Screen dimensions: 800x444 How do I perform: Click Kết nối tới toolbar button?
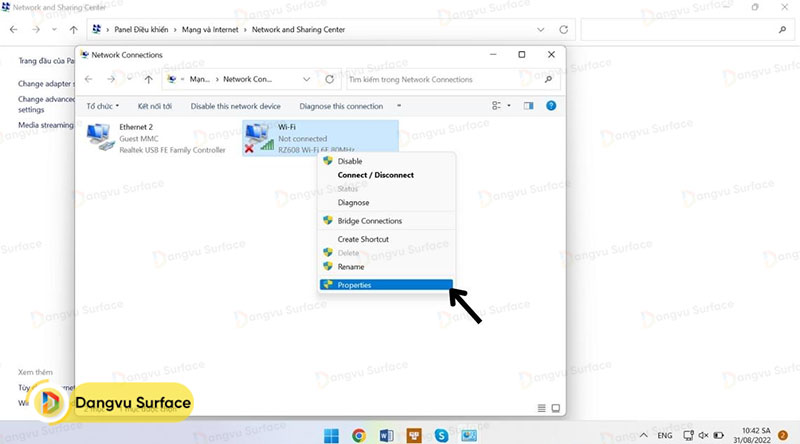[155, 106]
